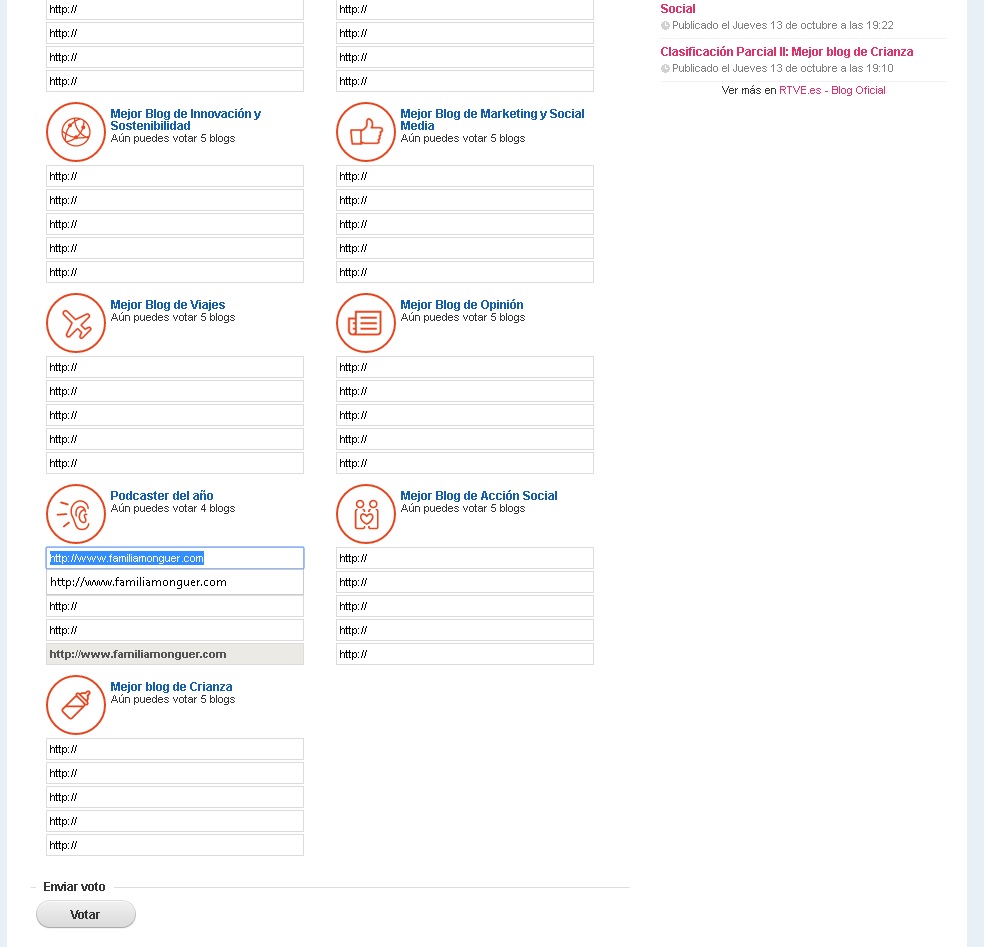Screen dimensions: 984x947
Task: Click the people icon for Acción Social
Action: click(366, 514)
